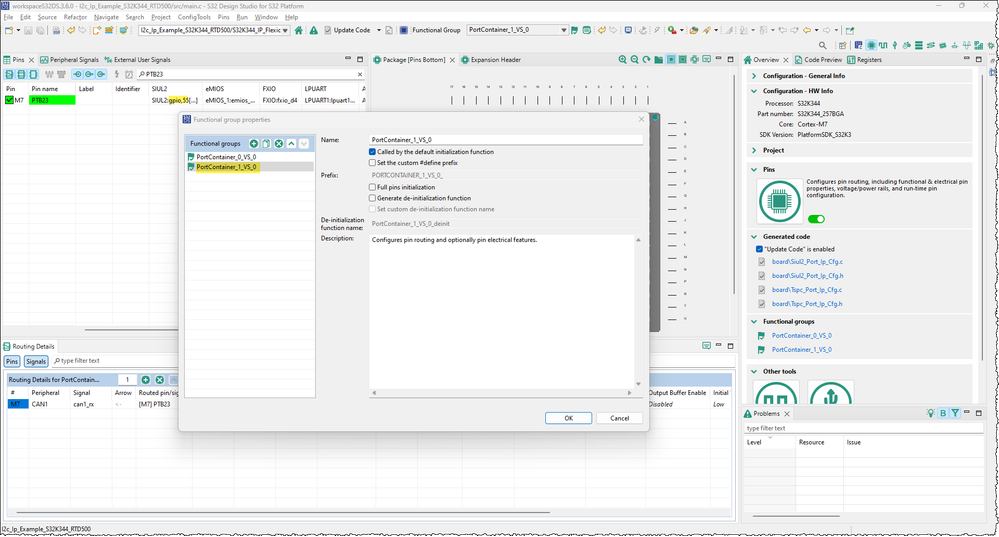Collapse the Other tools section
Viewport: 999px width, 537px height.
pyautogui.click(x=754, y=371)
